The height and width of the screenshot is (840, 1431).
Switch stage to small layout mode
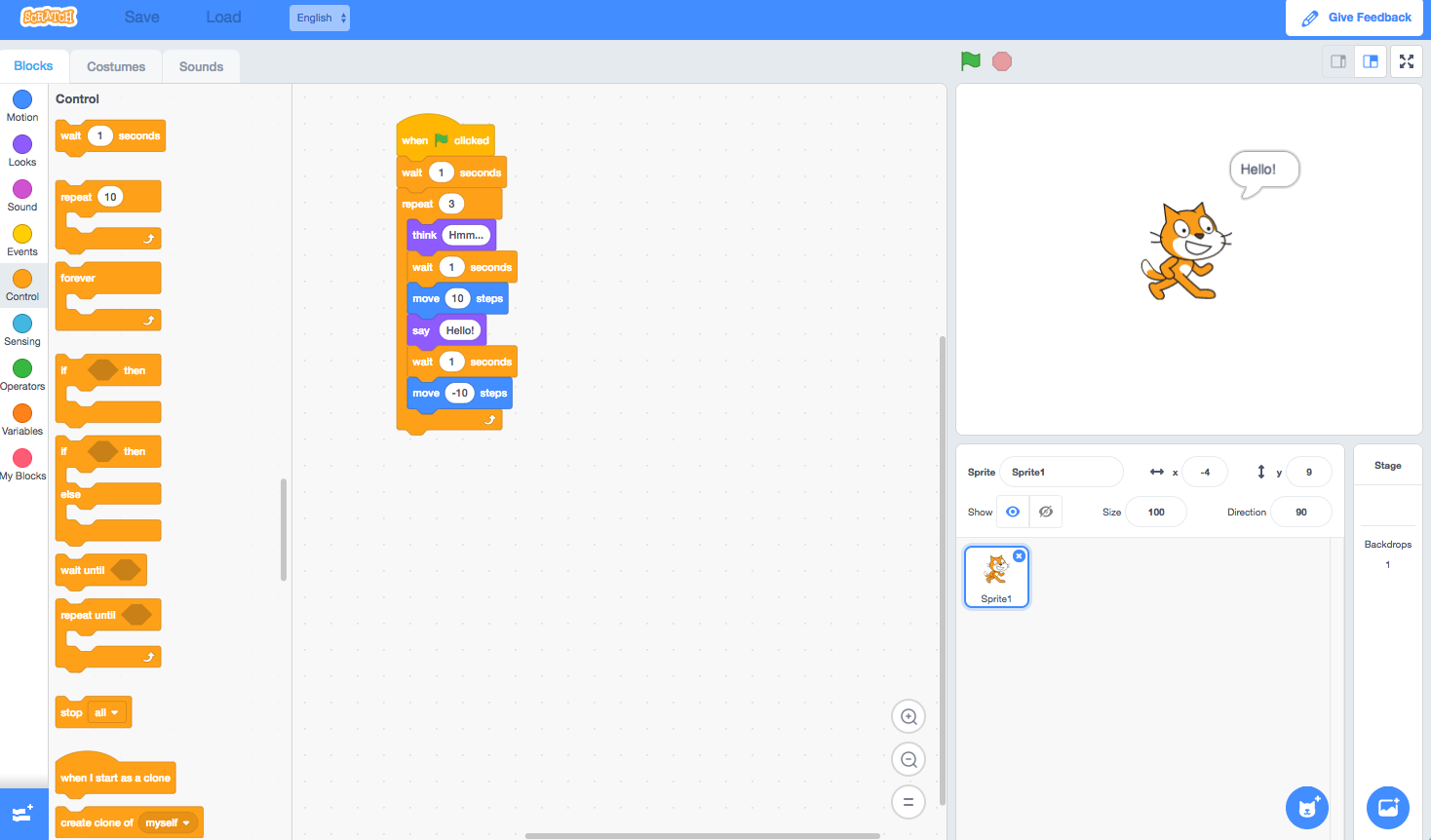[1336, 60]
